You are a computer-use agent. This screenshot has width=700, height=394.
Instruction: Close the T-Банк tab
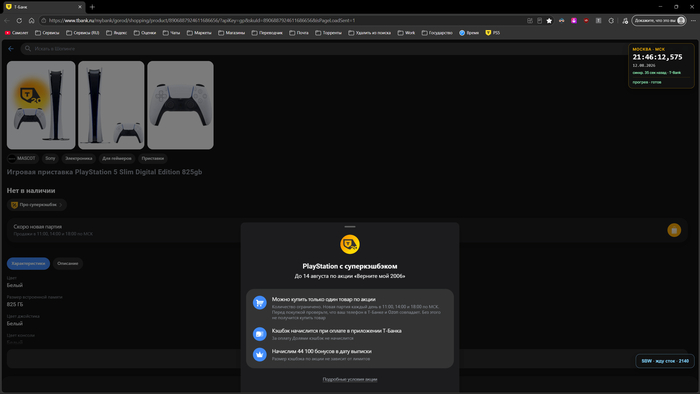pyautogui.click(x=80, y=7)
